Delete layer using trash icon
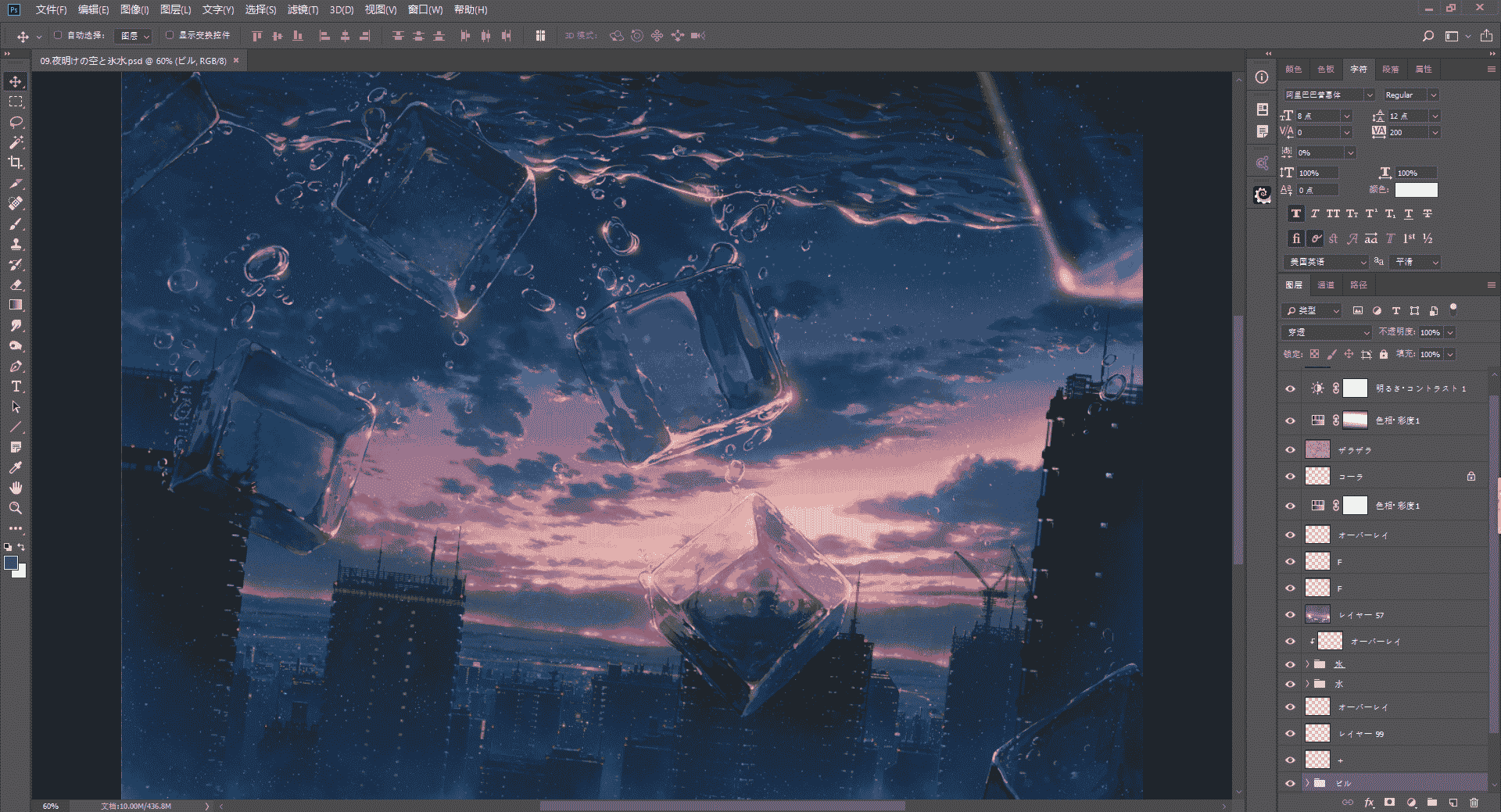This screenshot has width=1501, height=812. (1474, 803)
